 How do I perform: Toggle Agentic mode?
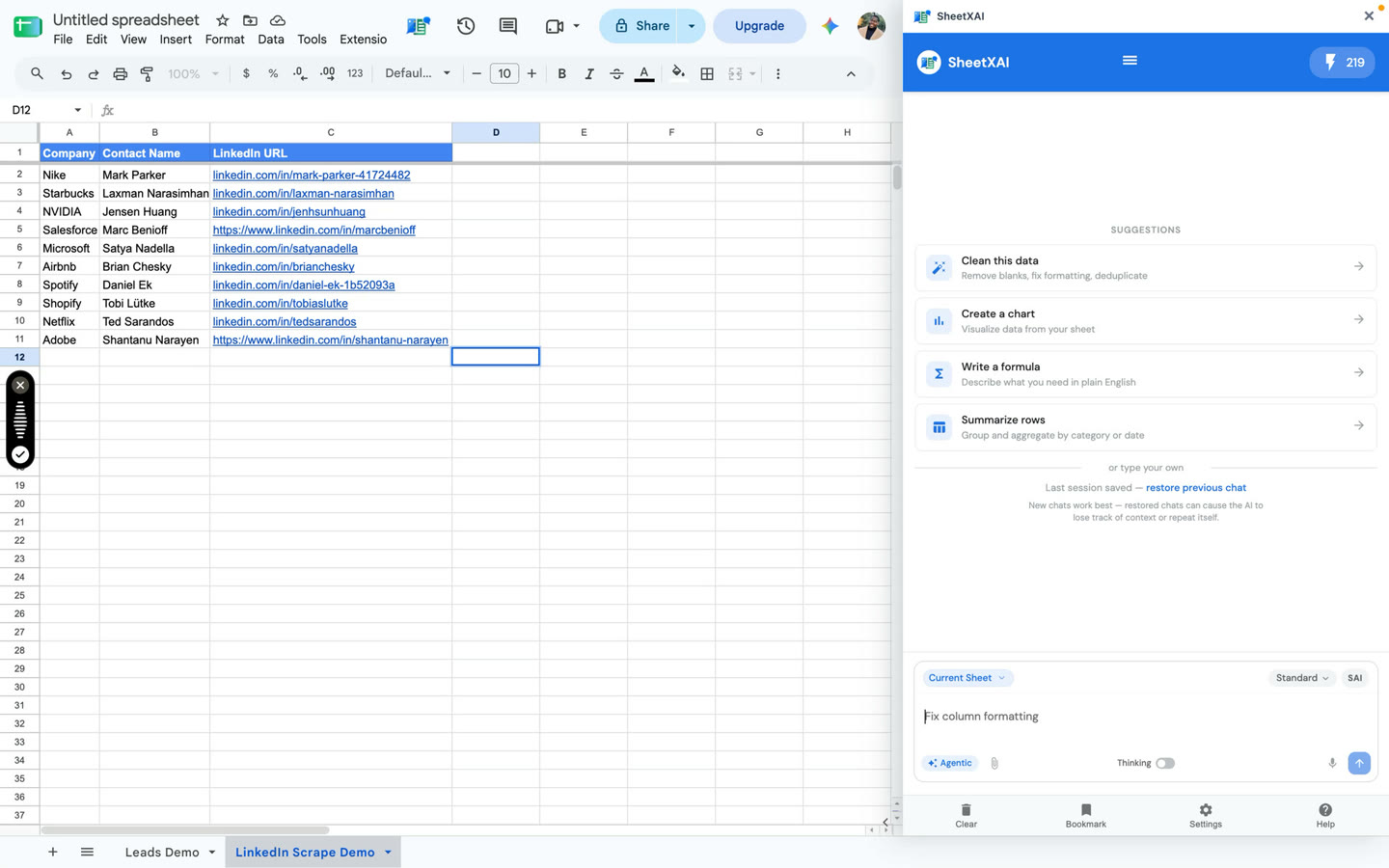[x=950, y=763]
